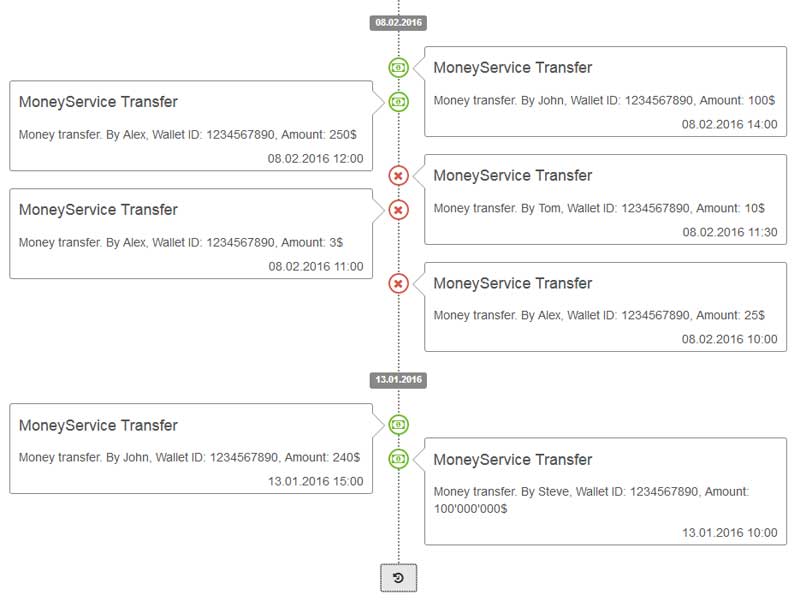Click the load-more history button at the timeline bottom
The width and height of the screenshot is (800, 607).
[398, 578]
